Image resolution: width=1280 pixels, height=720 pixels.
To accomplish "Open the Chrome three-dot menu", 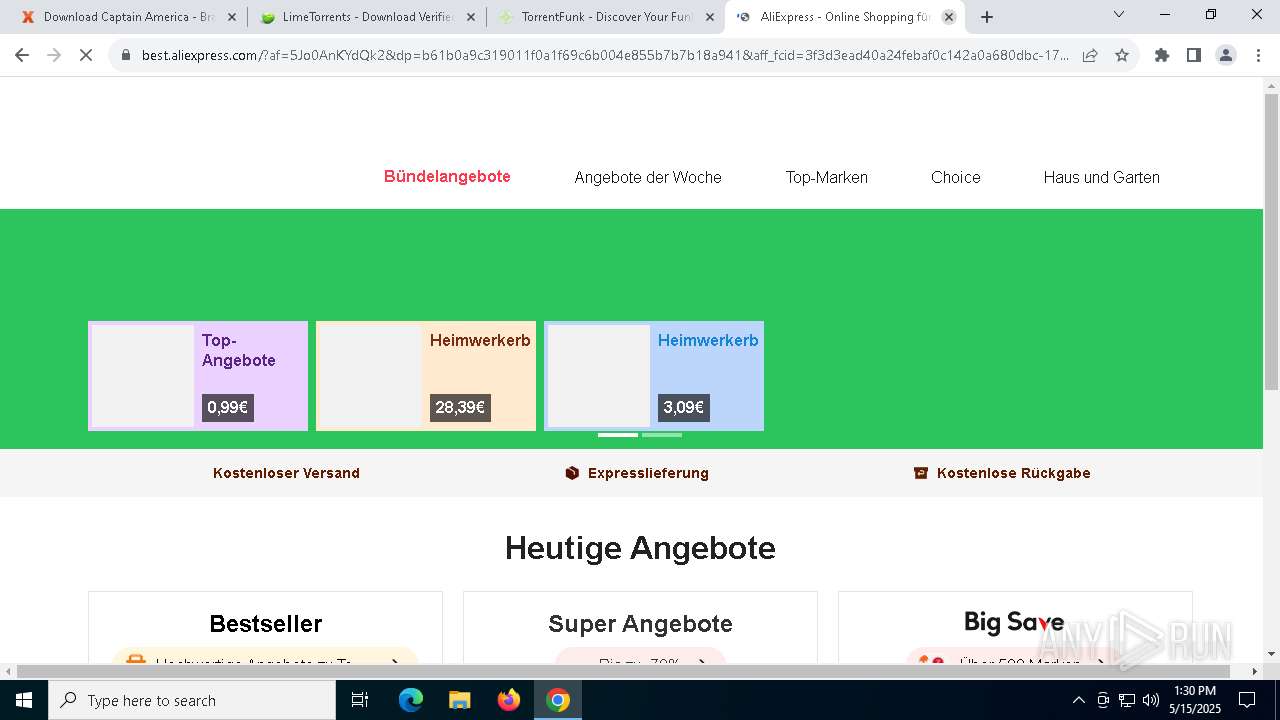I will click(x=1258, y=55).
